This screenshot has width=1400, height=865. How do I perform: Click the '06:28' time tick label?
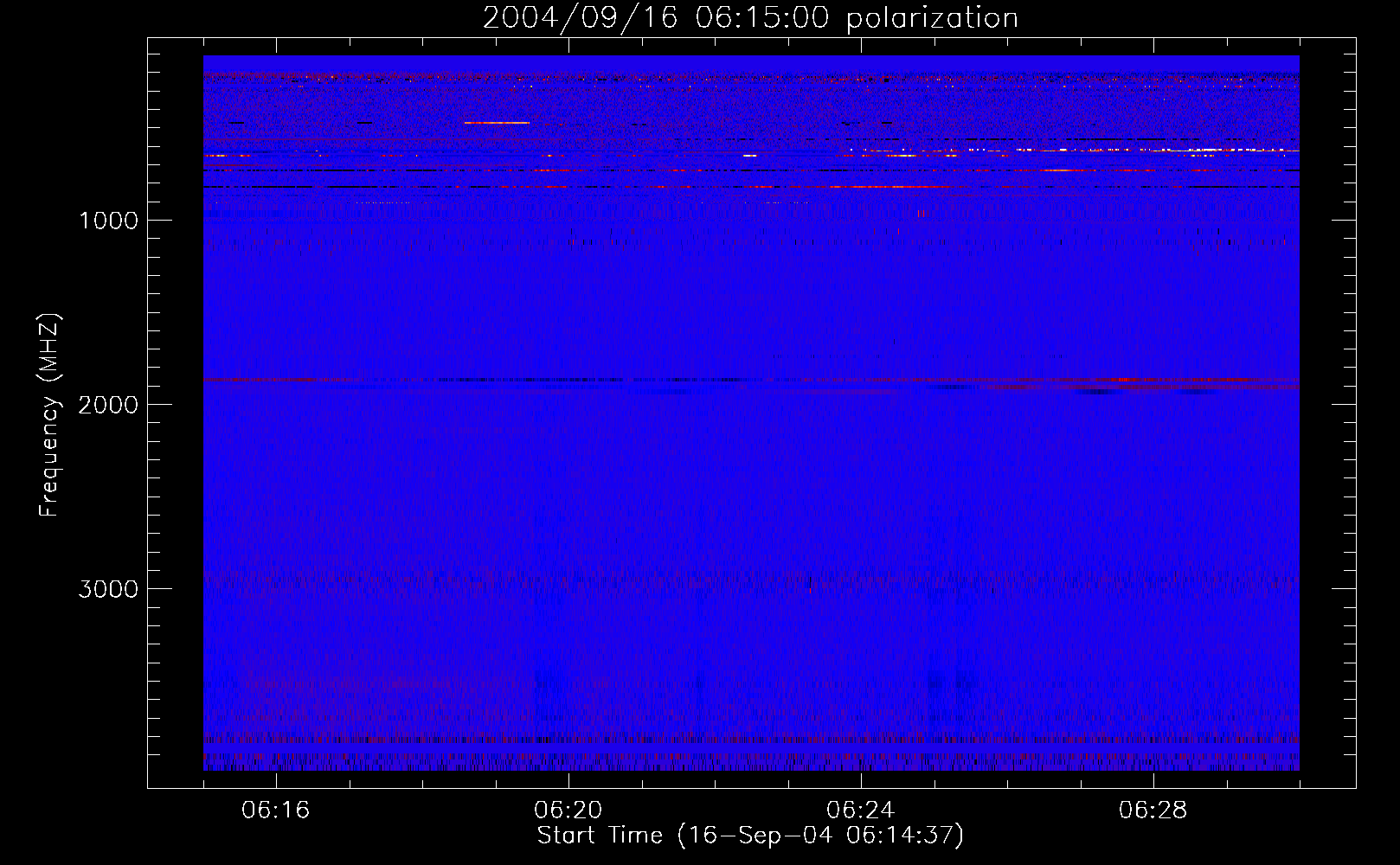pos(1153,810)
